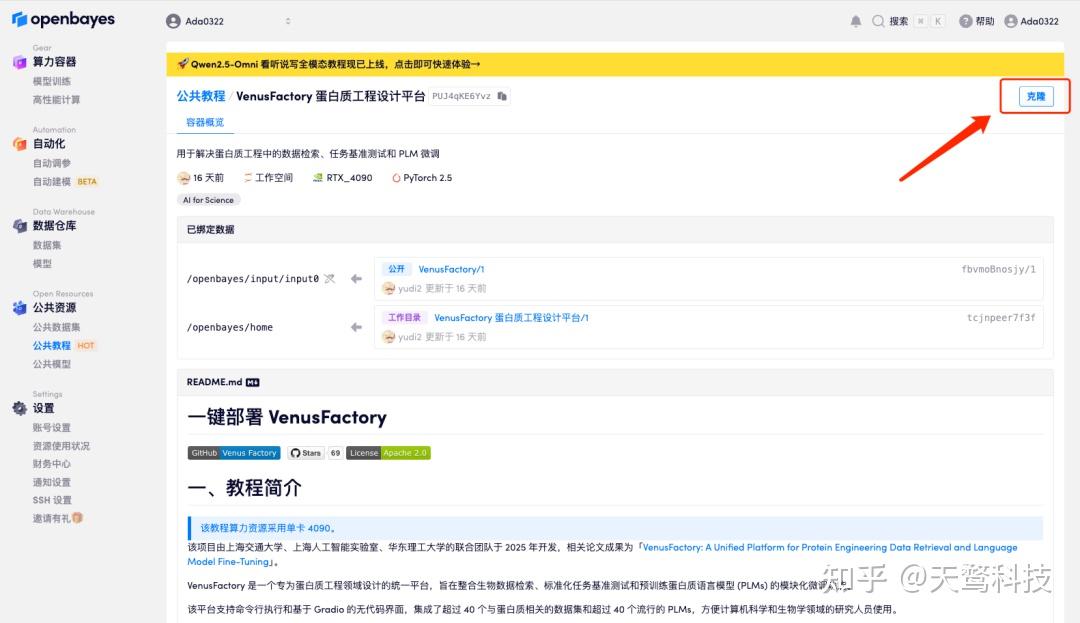Open search via the magnifier icon
The height and width of the screenshot is (623, 1080).
[880, 20]
